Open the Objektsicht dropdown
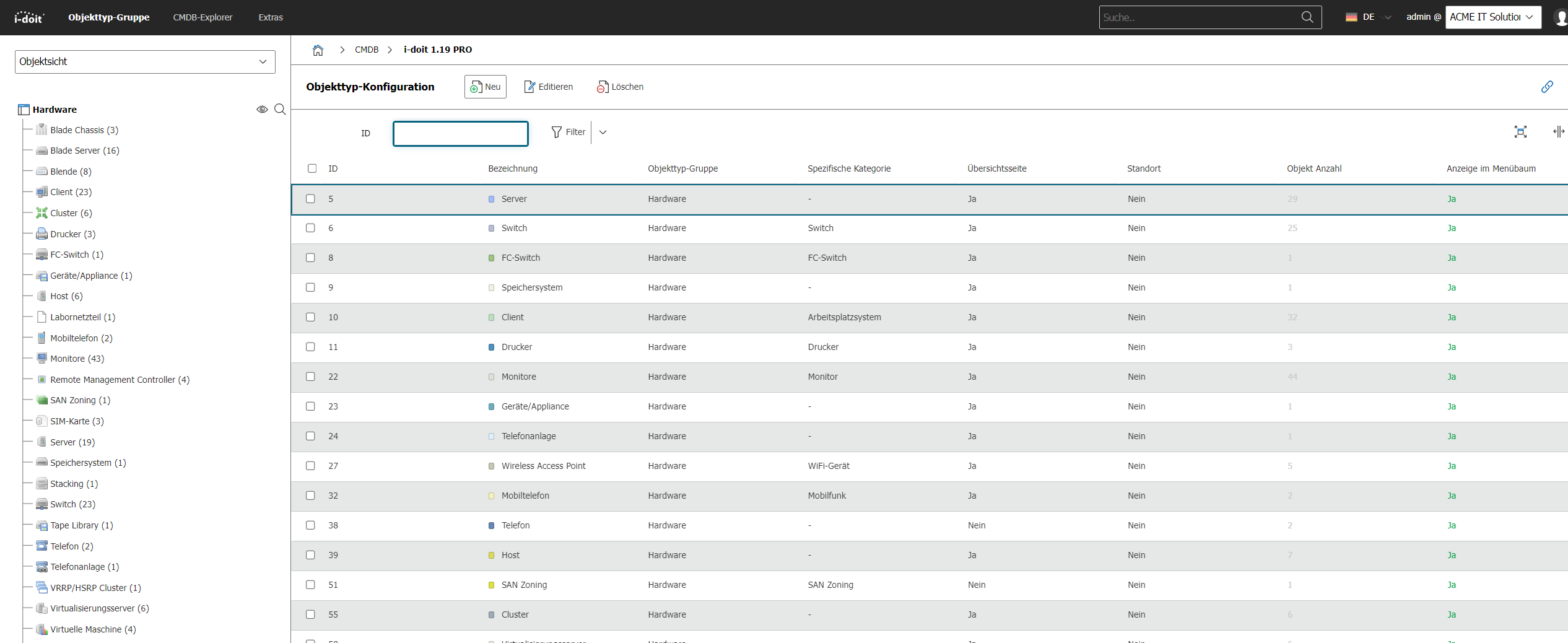The width and height of the screenshot is (1568, 643). 145,62
